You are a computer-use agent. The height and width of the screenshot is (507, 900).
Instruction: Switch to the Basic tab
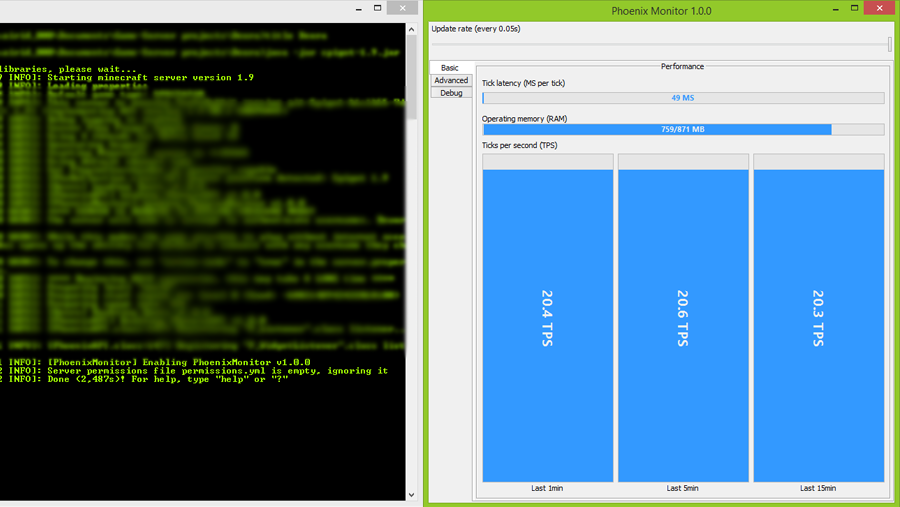pos(451,68)
